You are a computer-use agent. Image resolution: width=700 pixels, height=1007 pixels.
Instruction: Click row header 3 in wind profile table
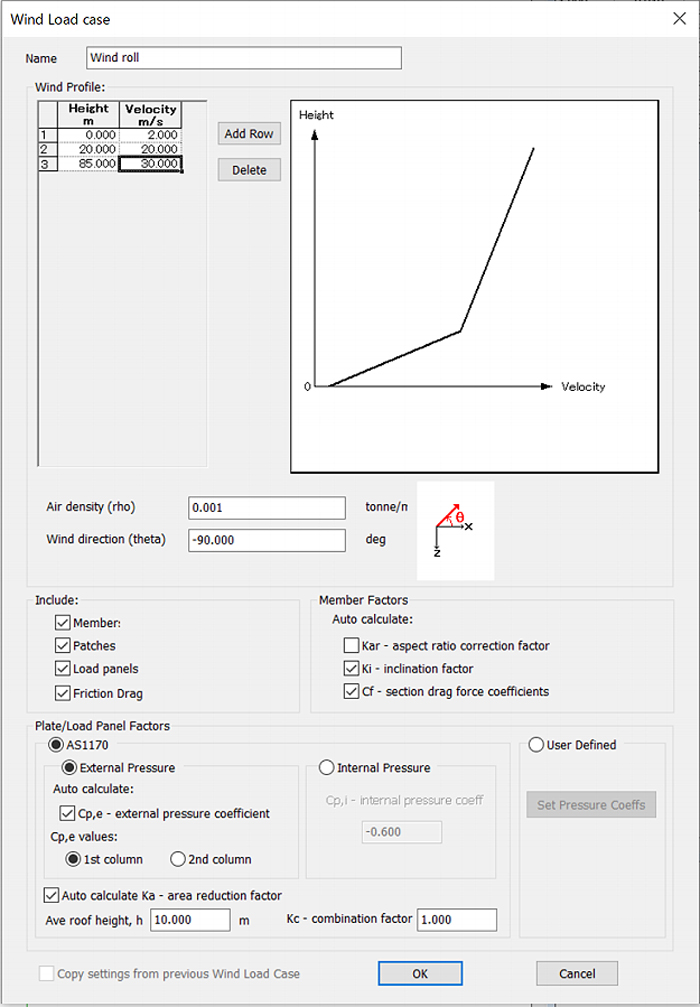coord(48,164)
